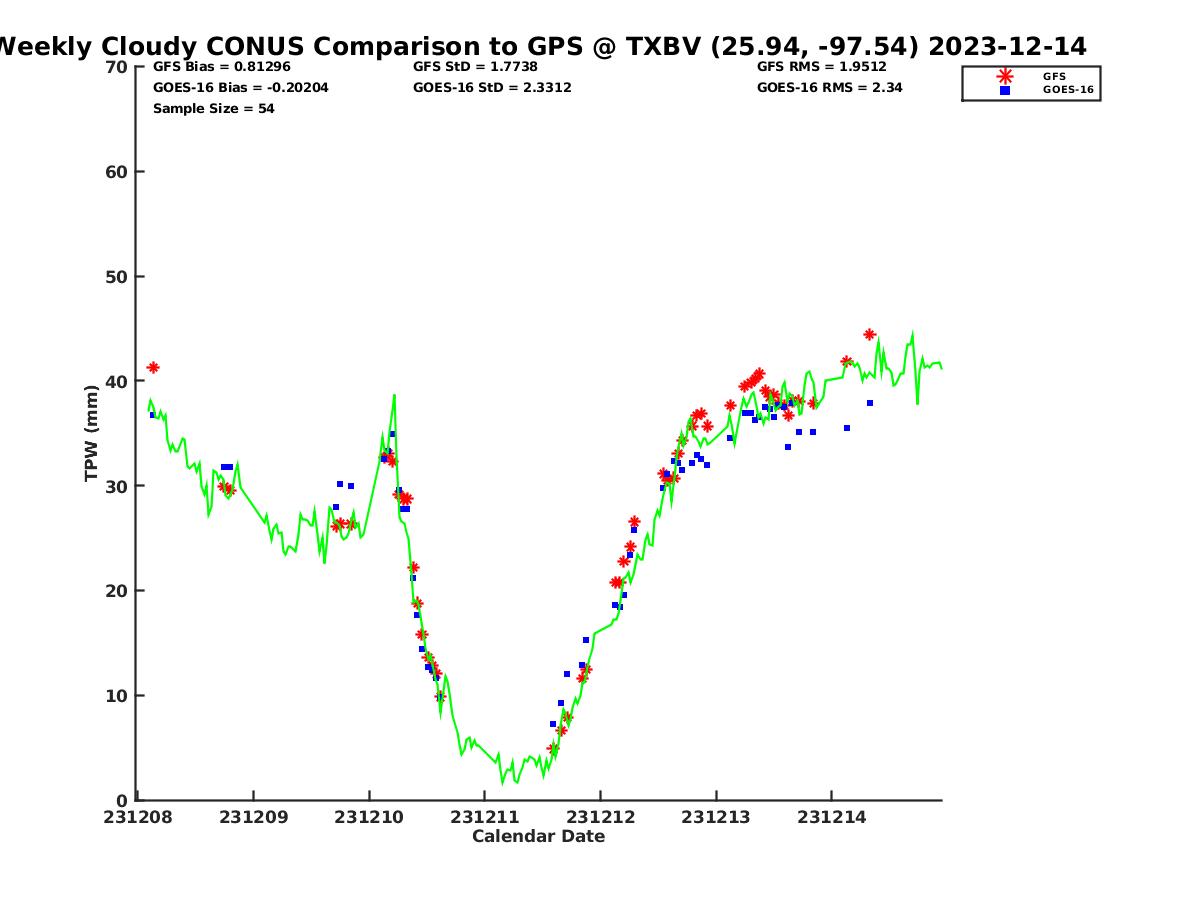Click the highest red GFS marker near 231214
Viewport: 1200px width, 900px height.
pos(869,335)
